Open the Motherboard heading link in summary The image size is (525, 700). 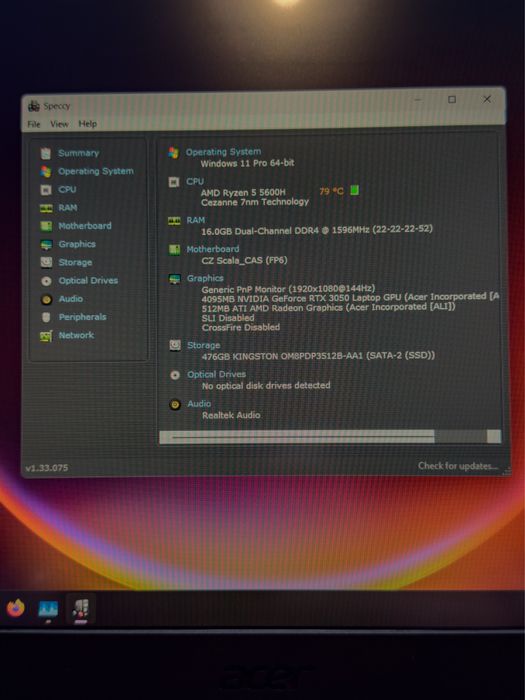pyautogui.click(x=212, y=249)
